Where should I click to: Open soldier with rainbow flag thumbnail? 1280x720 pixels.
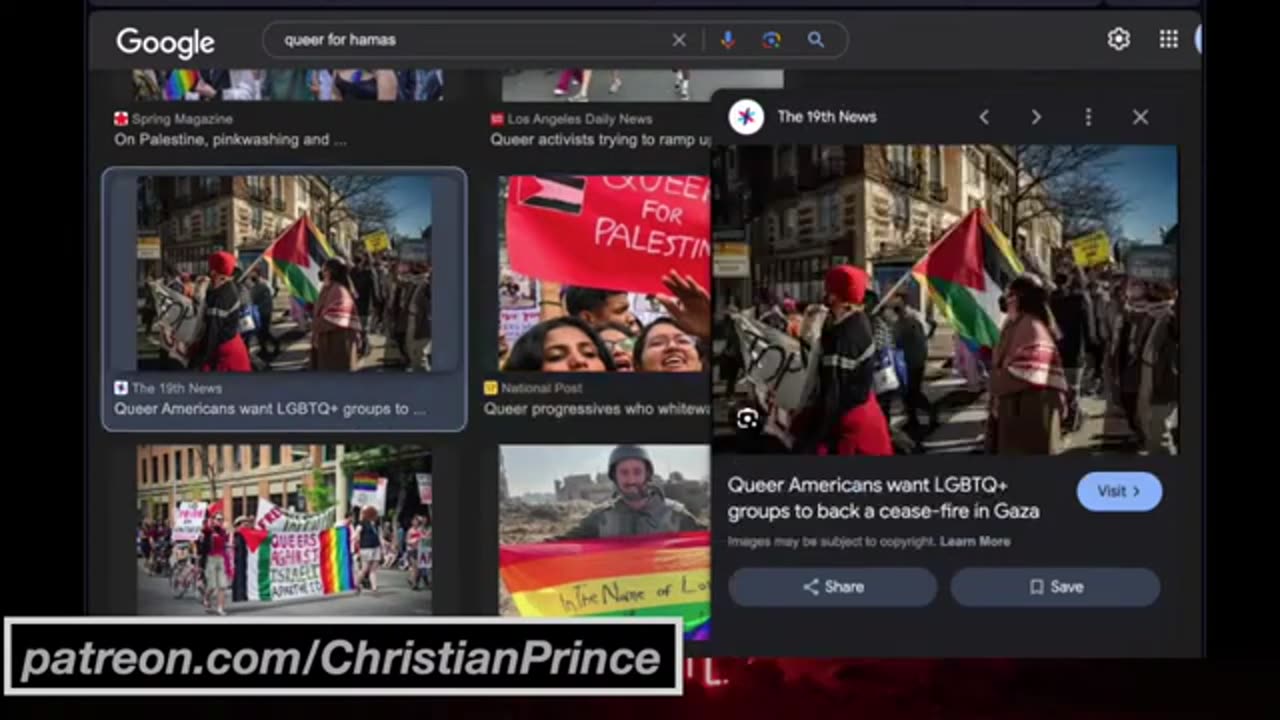click(604, 541)
